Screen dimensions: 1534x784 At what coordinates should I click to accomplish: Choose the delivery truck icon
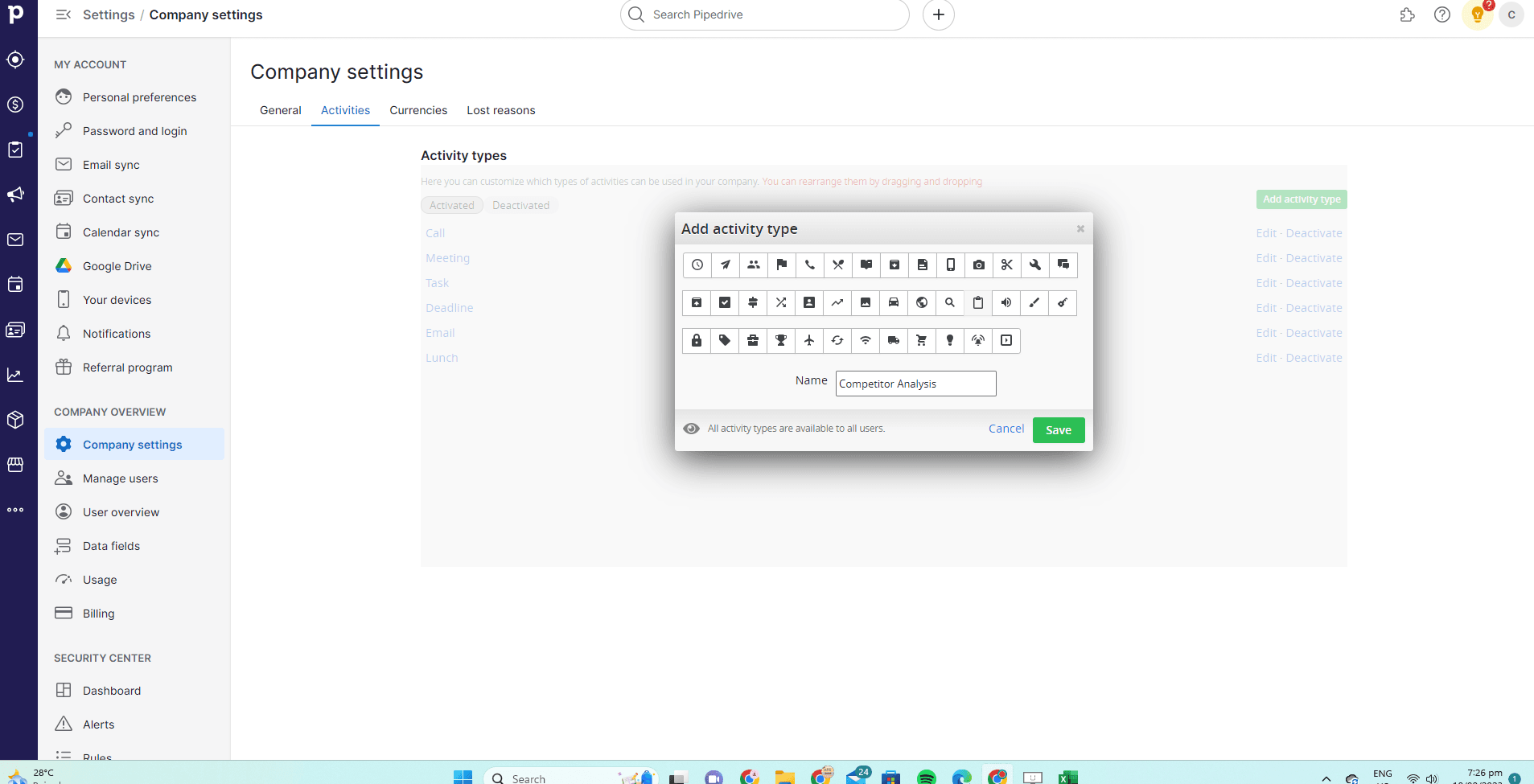894,340
